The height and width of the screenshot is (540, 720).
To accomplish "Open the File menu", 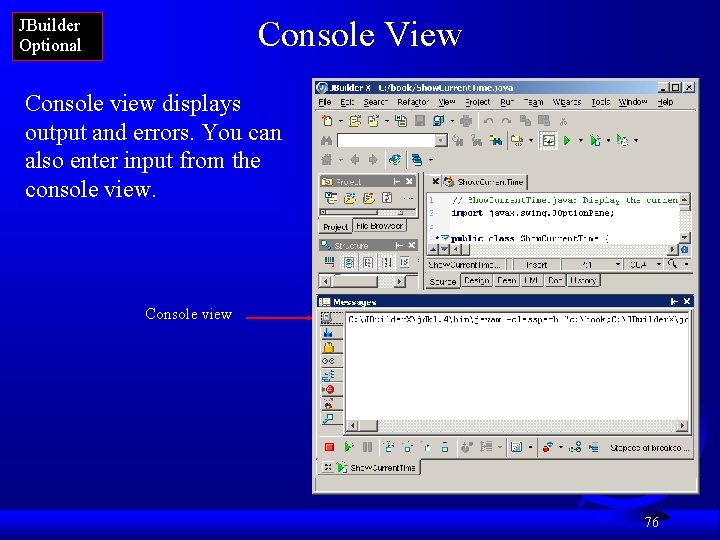I will click(x=325, y=102).
